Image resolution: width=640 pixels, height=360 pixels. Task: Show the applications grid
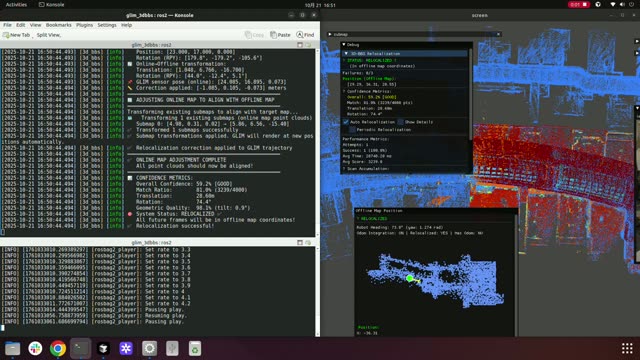pyautogui.click(x=627, y=348)
